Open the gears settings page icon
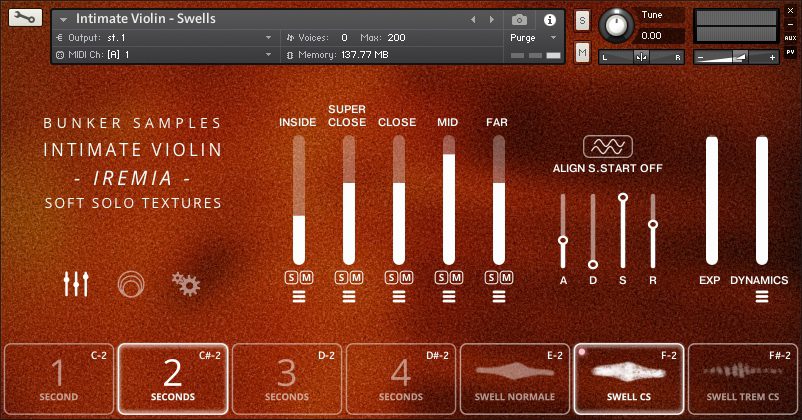 click(x=186, y=284)
